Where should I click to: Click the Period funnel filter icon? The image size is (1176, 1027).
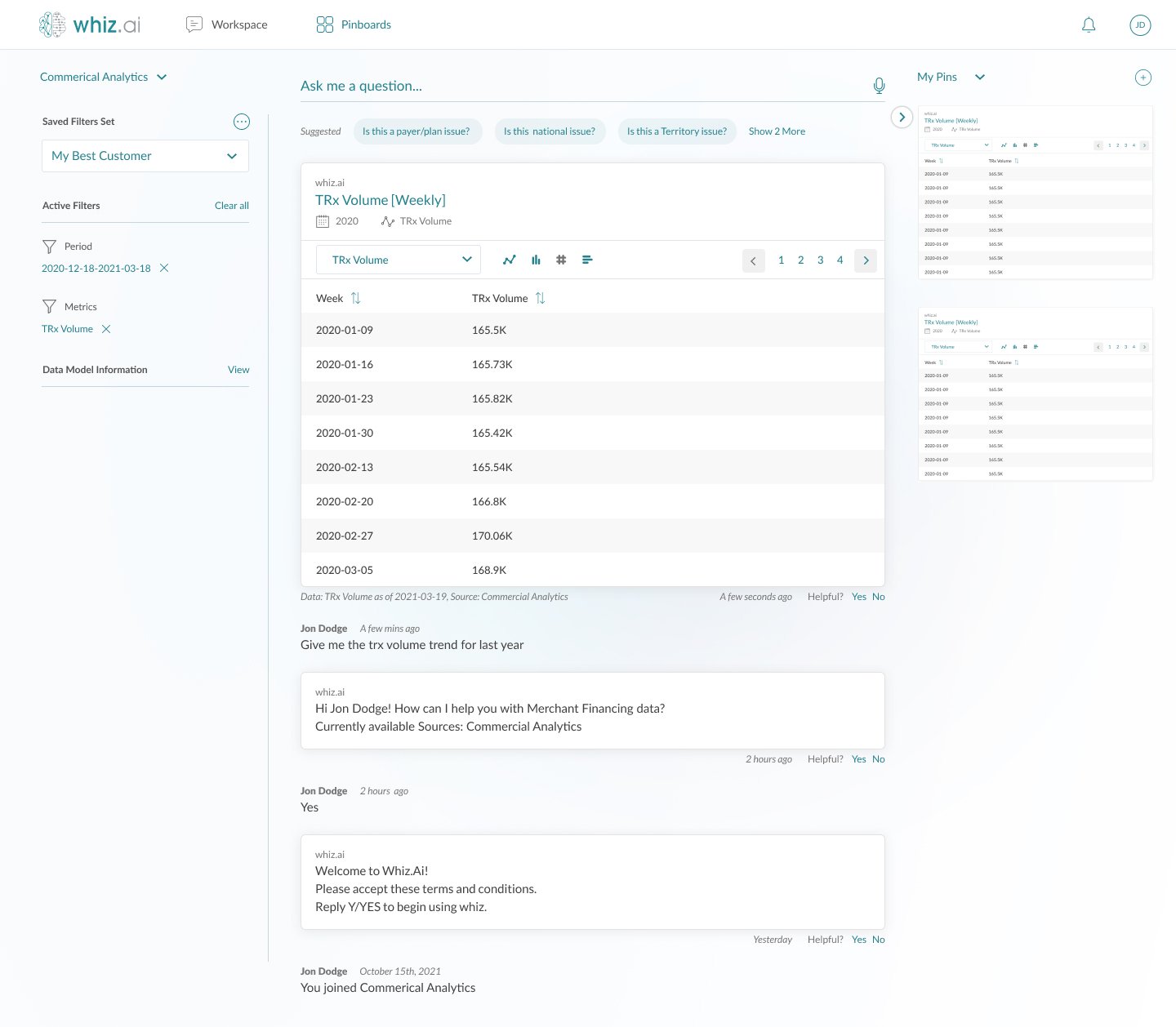(49, 247)
